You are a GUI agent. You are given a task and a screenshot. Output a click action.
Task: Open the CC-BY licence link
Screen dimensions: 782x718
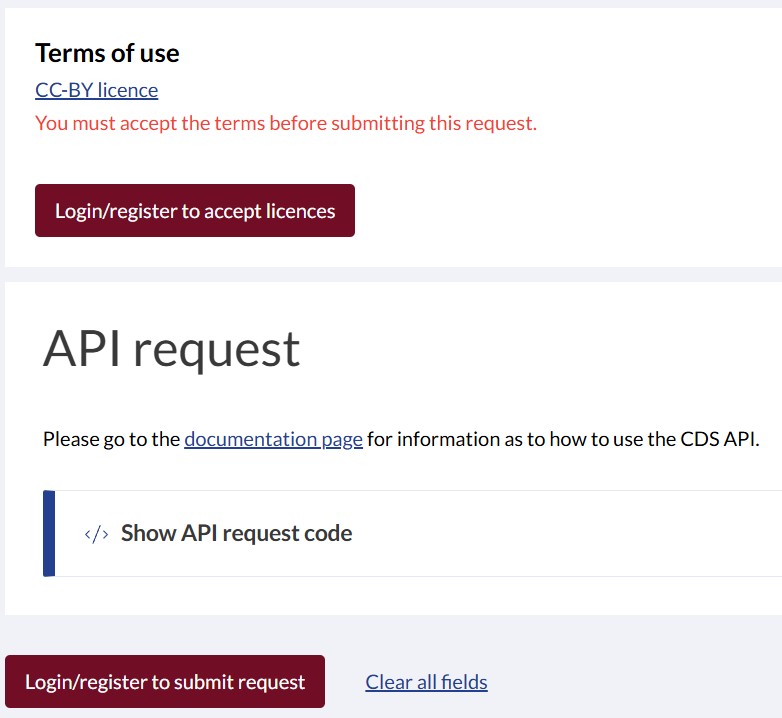(x=96, y=90)
